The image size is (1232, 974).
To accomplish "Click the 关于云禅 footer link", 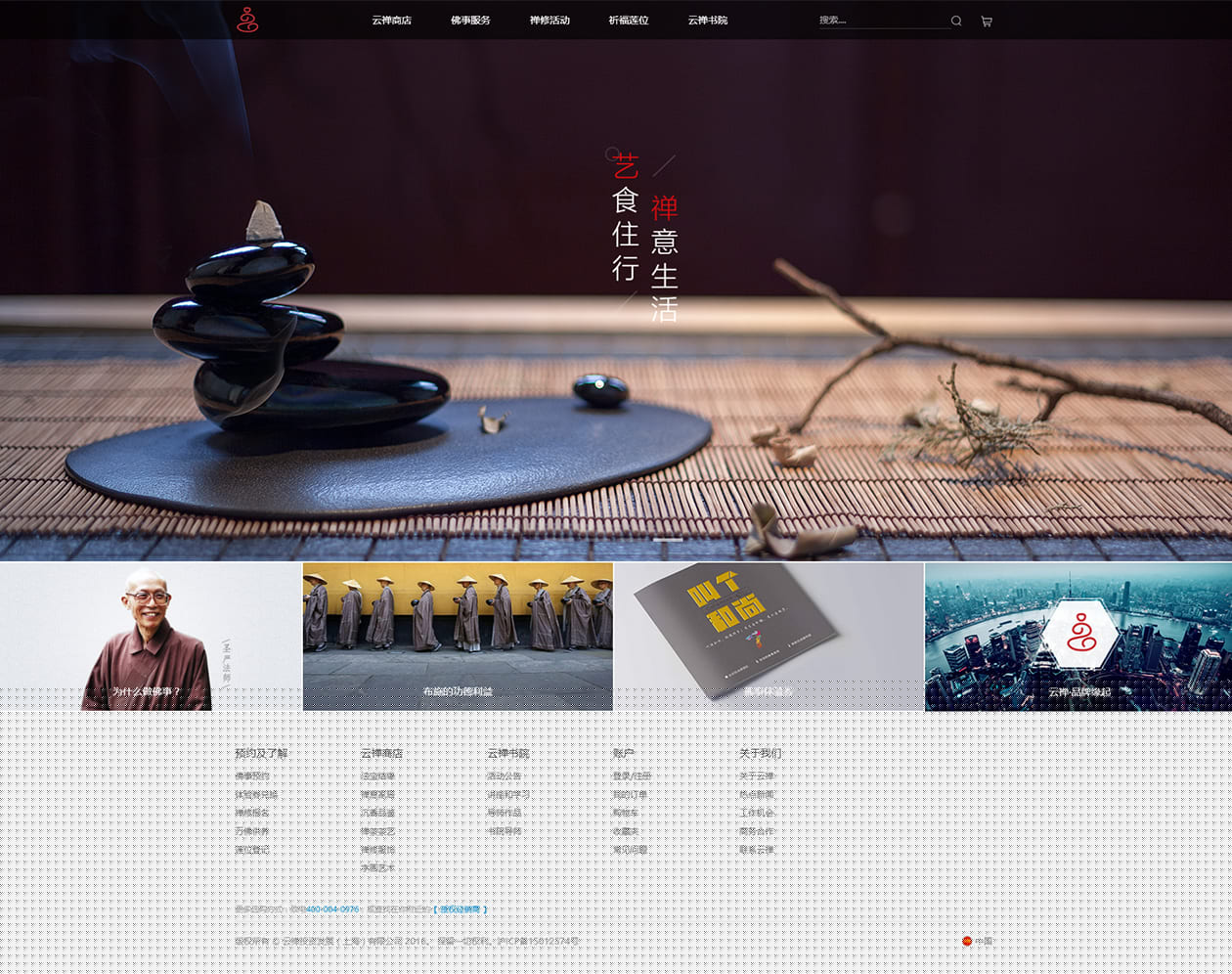I will (x=756, y=775).
